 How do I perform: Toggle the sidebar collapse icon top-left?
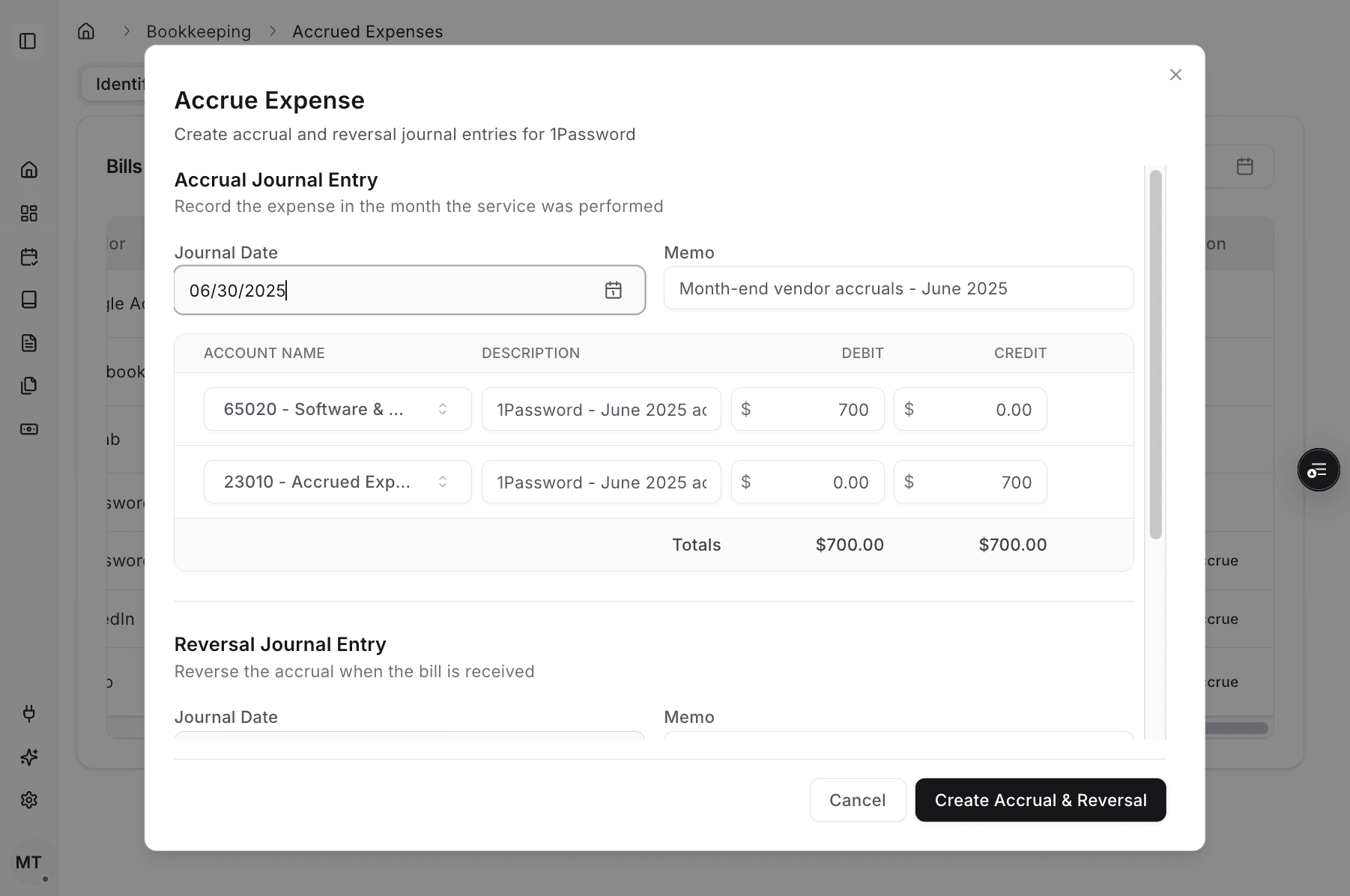(28, 41)
